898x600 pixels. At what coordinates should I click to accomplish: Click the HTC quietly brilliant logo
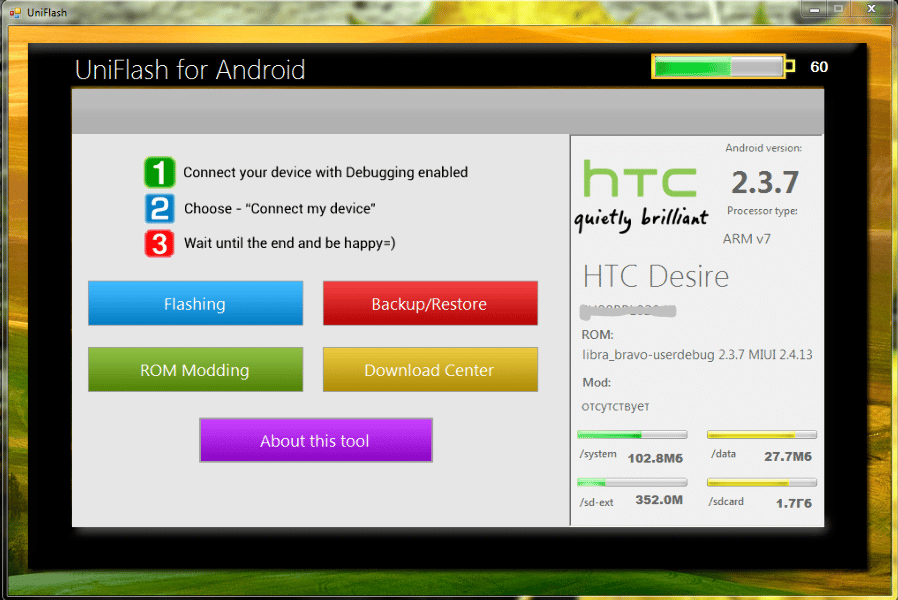(x=640, y=195)
